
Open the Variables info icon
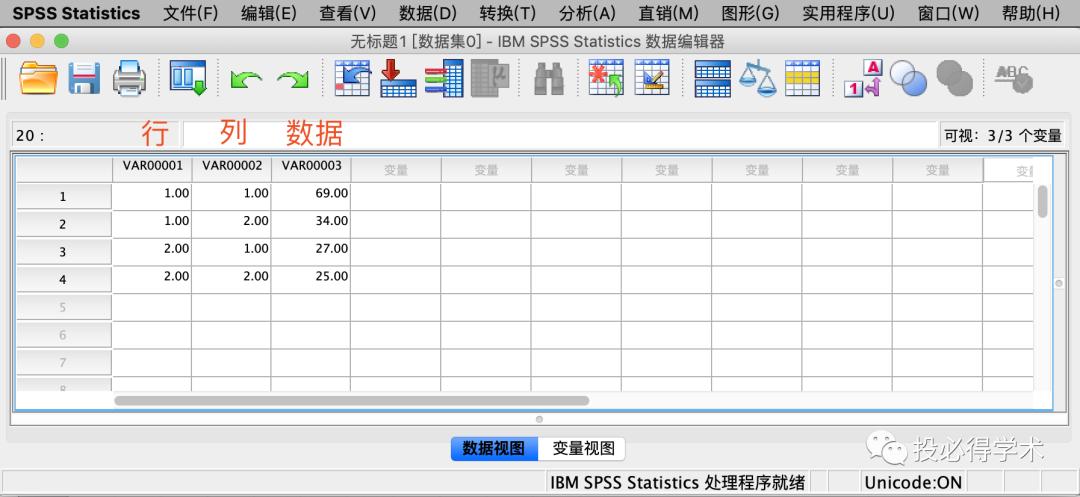[x=444, y=78]
